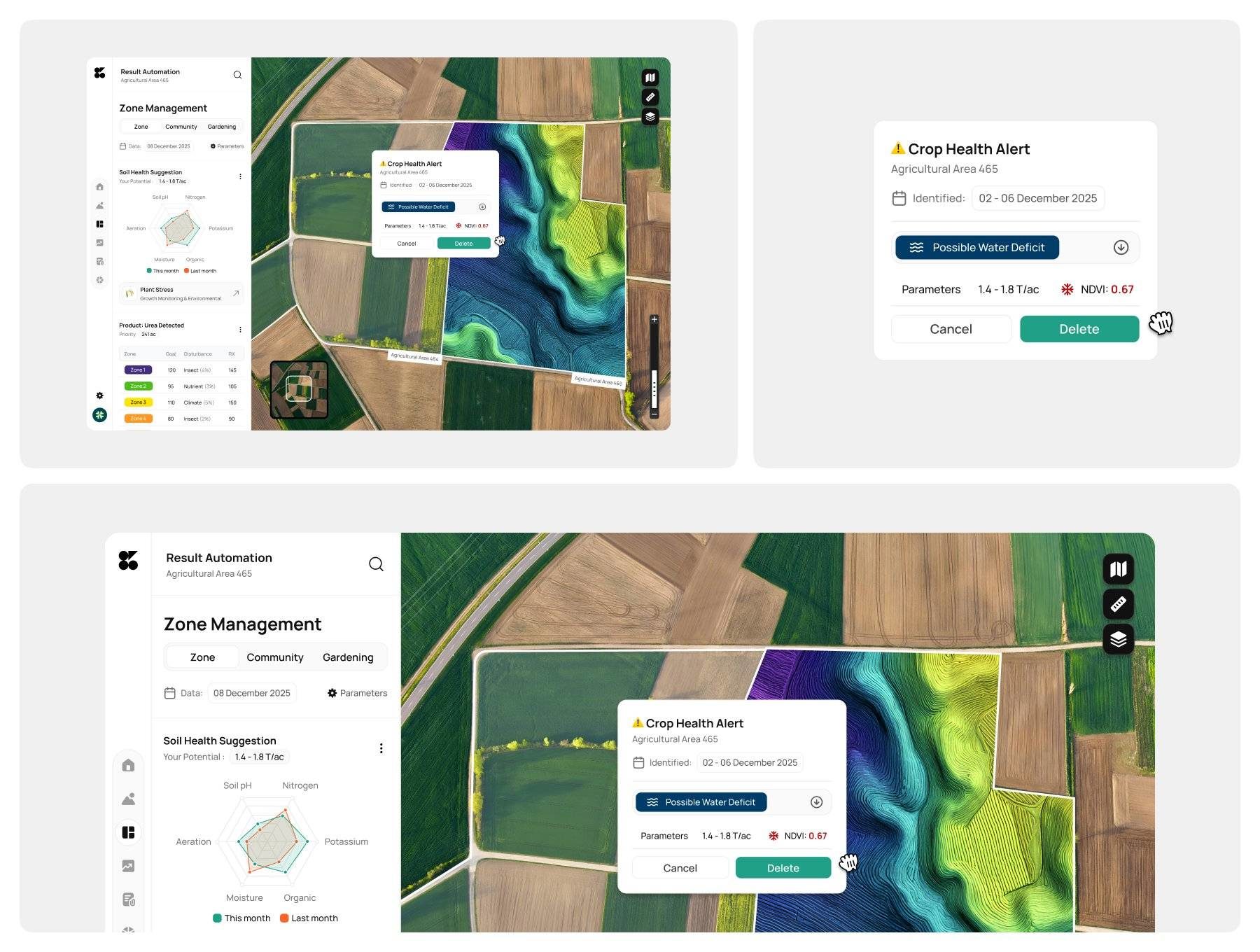Click the zoom-out minus on map zoom bar
Image resolution: width=1260 pixels, height=952 pixels.
tap(654, 414)
